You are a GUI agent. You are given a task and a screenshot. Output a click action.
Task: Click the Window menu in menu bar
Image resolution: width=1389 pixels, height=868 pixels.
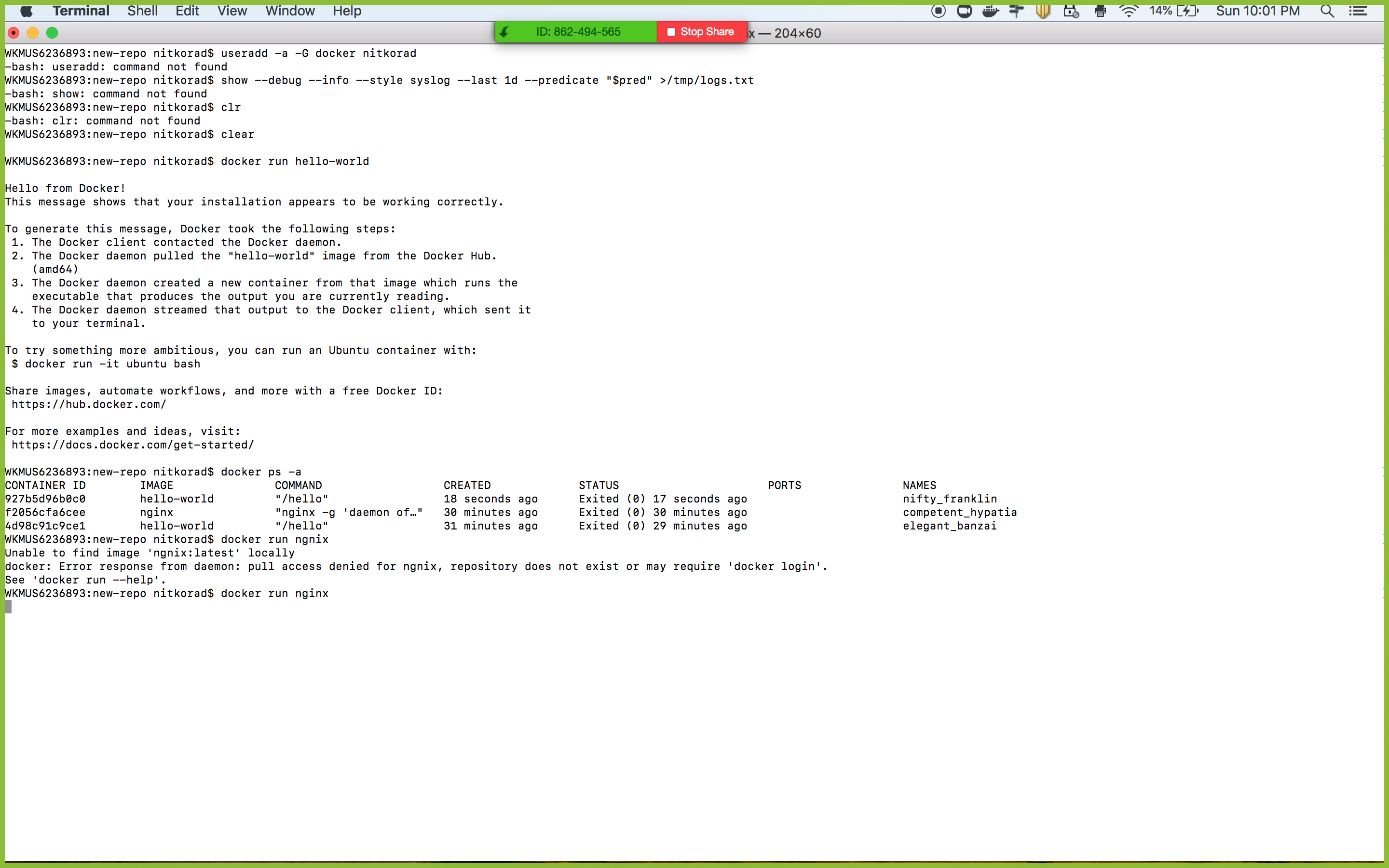[x=290, y=10]
